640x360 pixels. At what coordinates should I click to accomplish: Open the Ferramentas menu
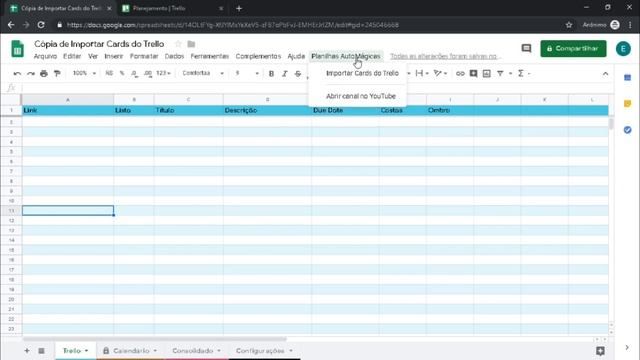point(209,56)
